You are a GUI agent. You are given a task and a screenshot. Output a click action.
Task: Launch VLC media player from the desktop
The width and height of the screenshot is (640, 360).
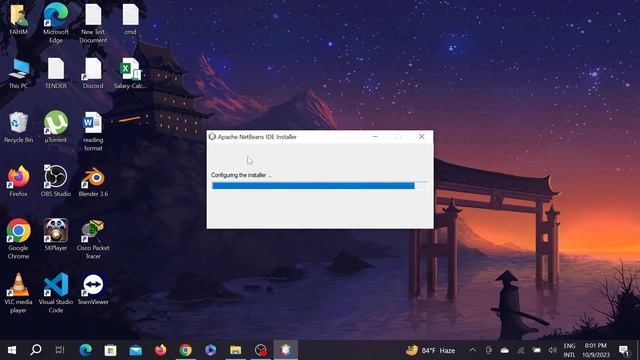point(18,293)
